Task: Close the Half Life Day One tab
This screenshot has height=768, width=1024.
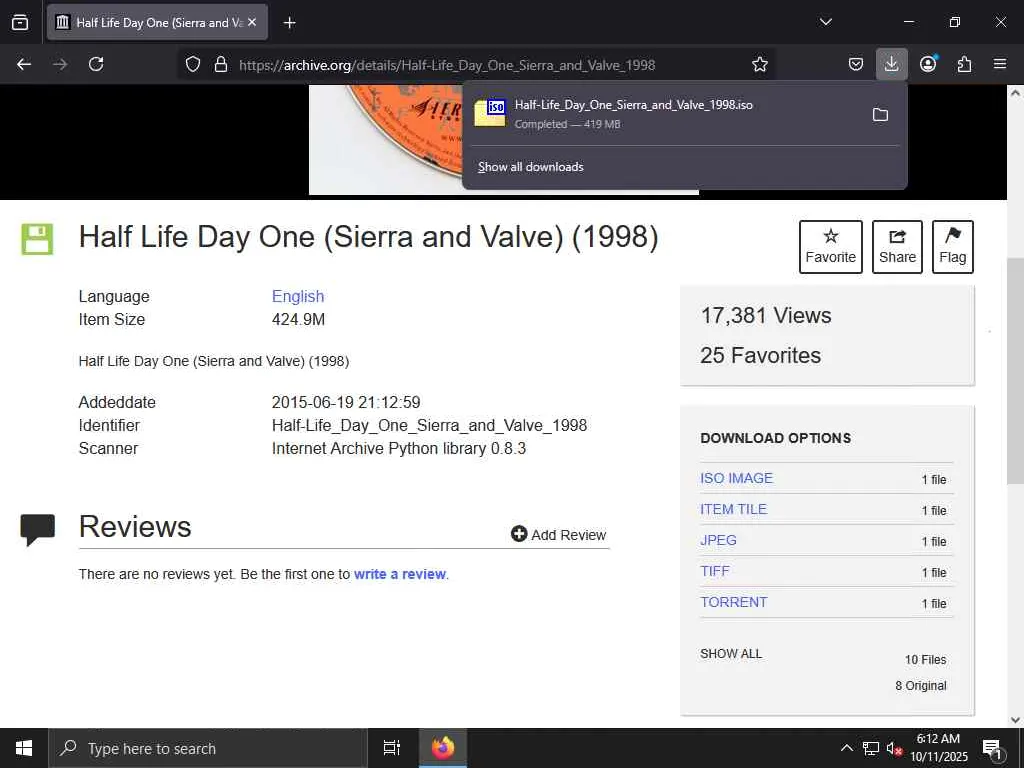Action: tap(252, 22)
